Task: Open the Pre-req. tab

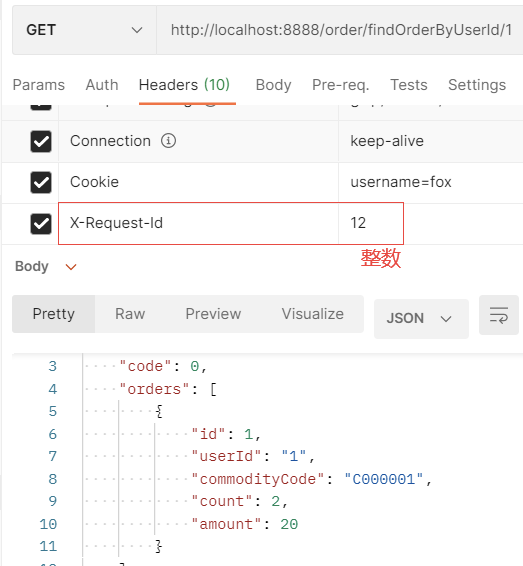Action: tap(341, 85)
